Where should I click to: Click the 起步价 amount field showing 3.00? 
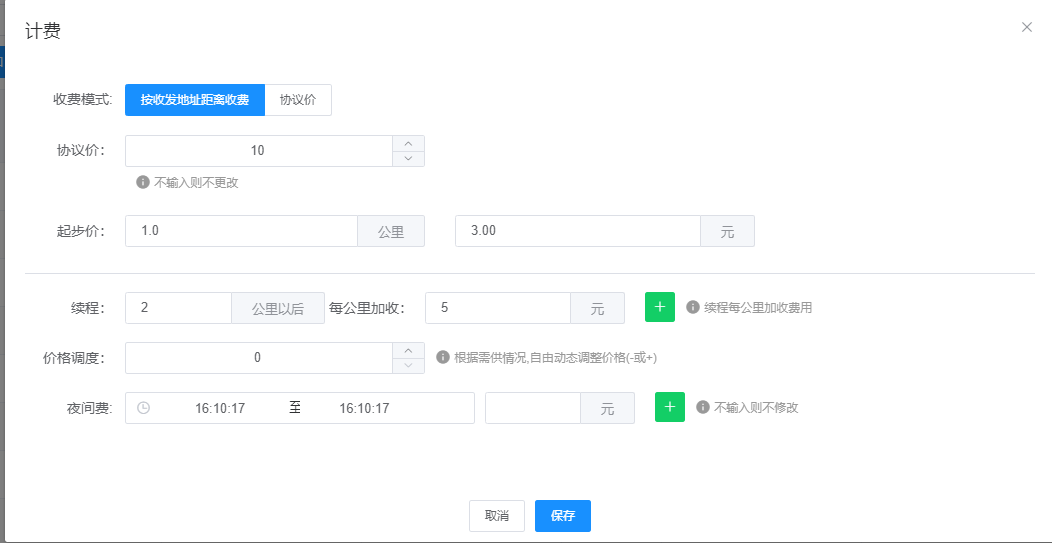[577, 231]
